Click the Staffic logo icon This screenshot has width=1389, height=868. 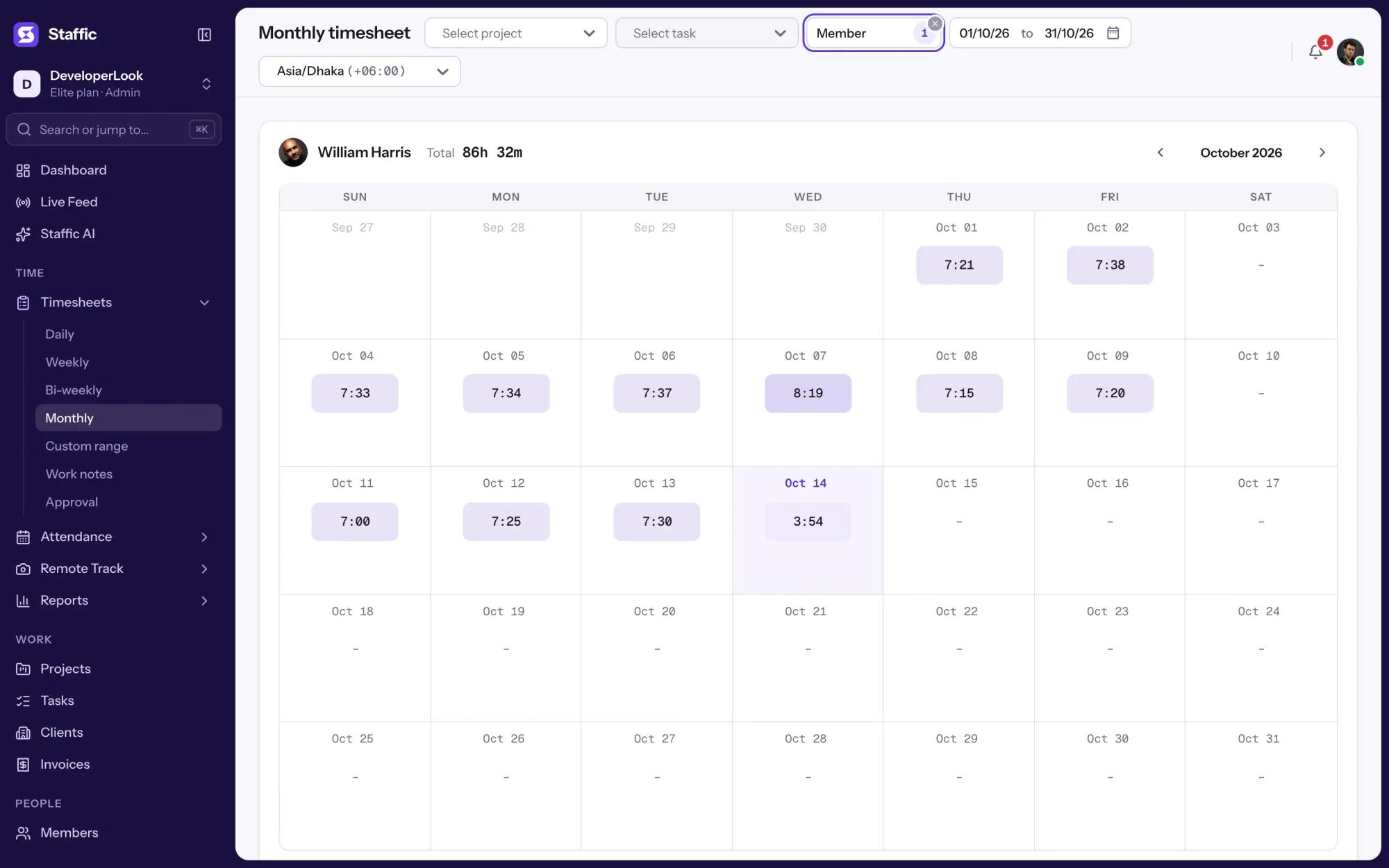click(x=26, y=34)
